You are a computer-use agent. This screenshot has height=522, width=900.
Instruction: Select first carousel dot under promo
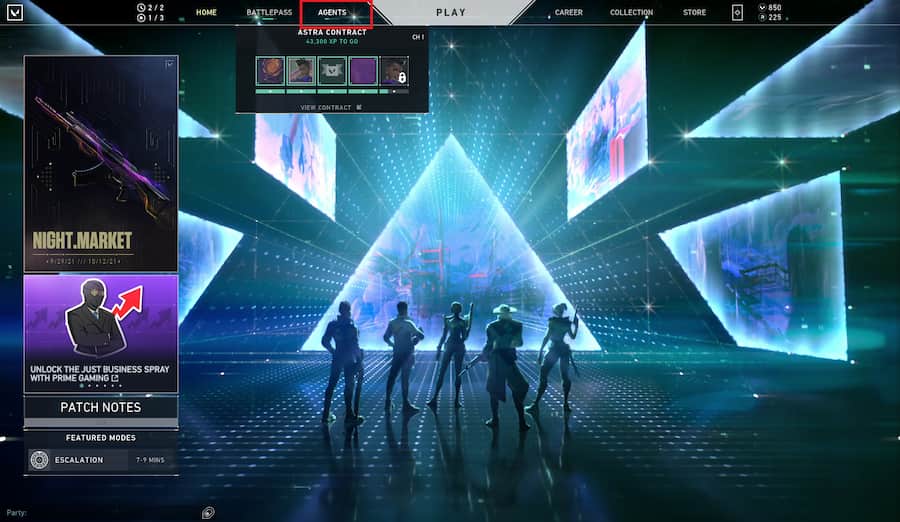(x=82, y=386)
